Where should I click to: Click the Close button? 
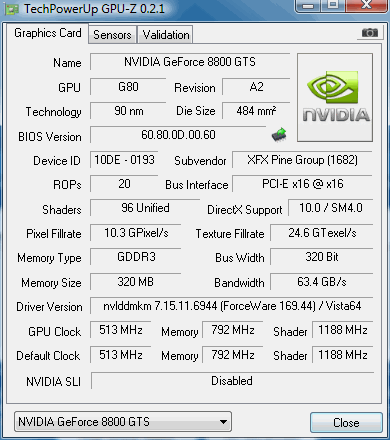click(x=346, y=423)
